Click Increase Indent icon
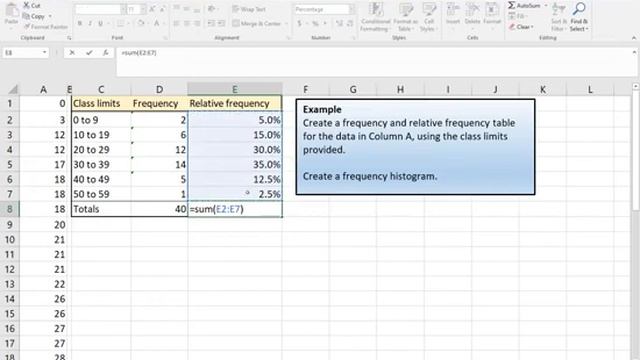 221,24
